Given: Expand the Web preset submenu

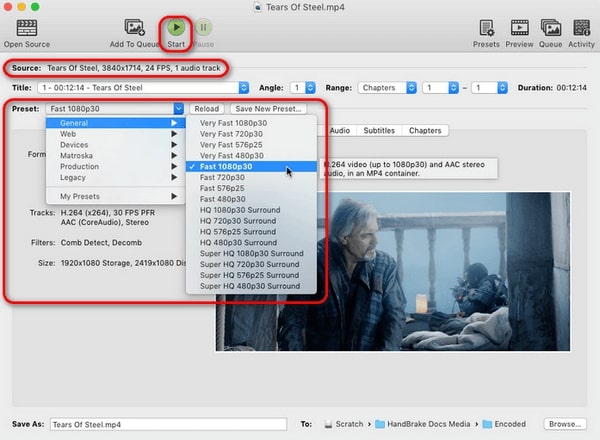Looking at the screenshot, I should pyautogui.click(x=116, y=134).
